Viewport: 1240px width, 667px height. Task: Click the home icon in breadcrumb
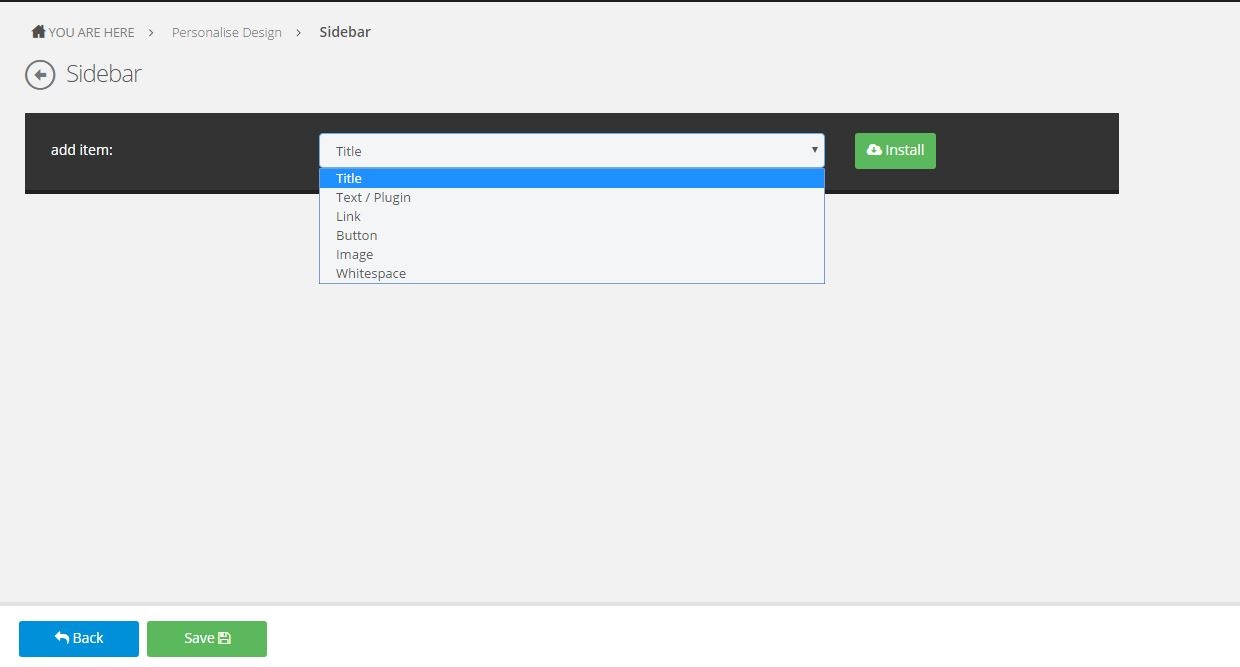pyautogui.click(x=39, y=32)
